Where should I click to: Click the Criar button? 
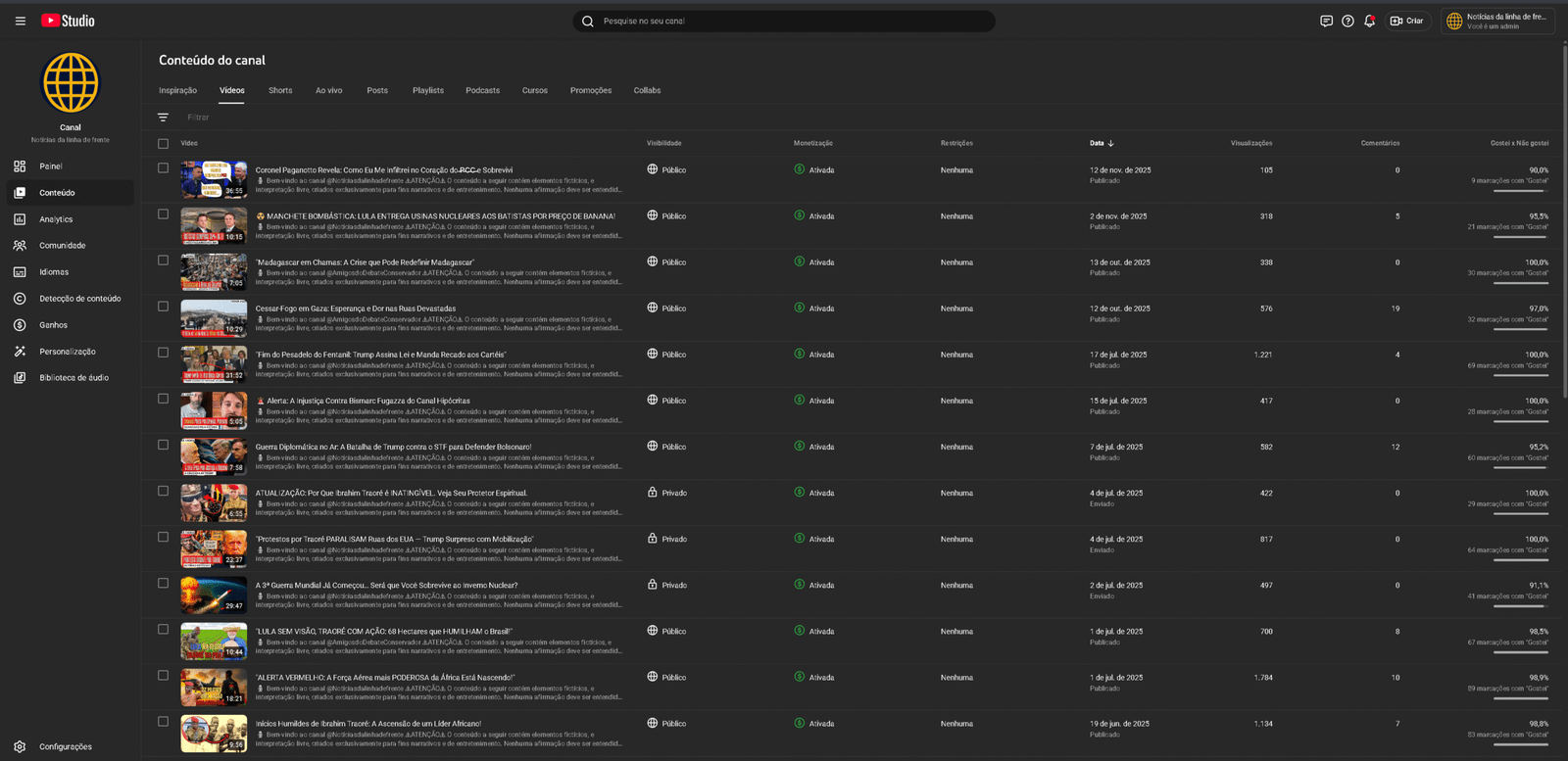1407,21
